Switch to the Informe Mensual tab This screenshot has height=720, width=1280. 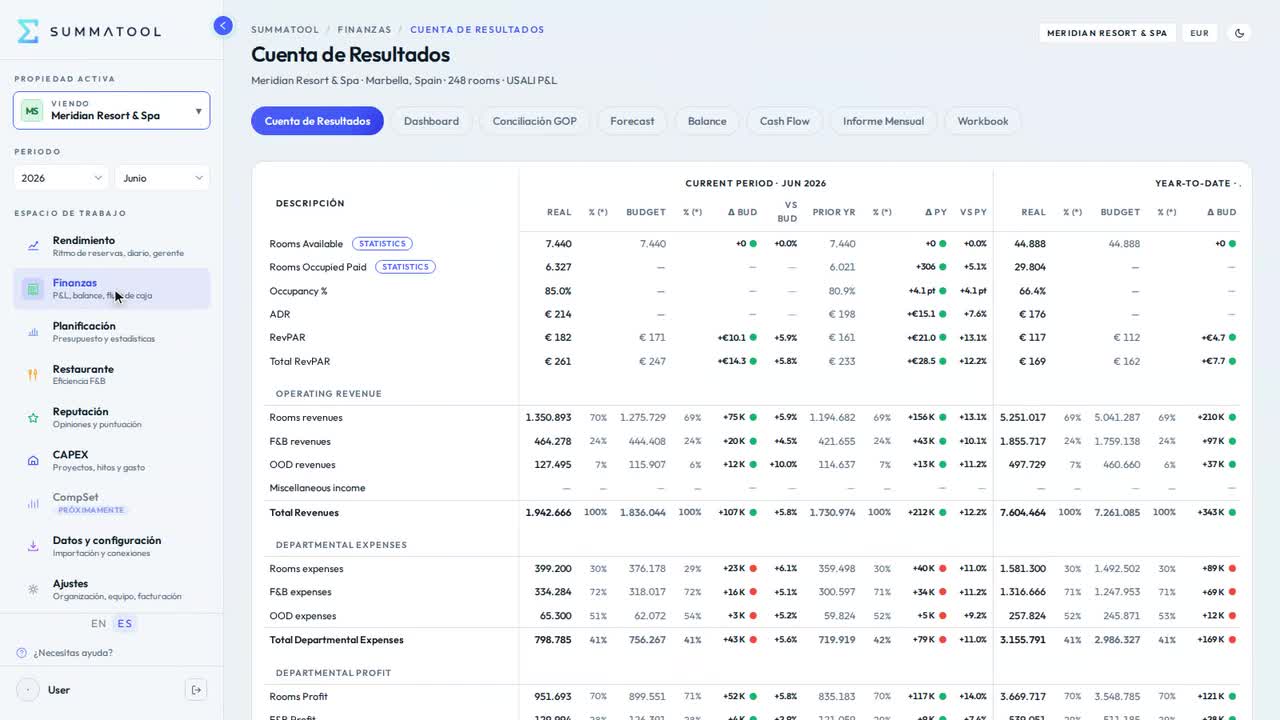883,121
